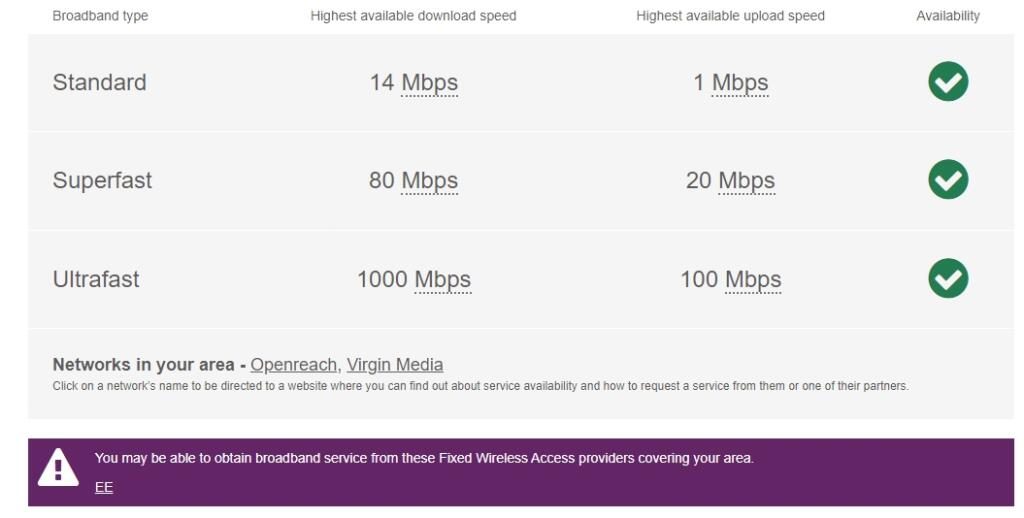Click Mbps abbreviation beside 14 download
Image resolution: width=1024 pixels, height=518 pixels.
tap(429, 83)
